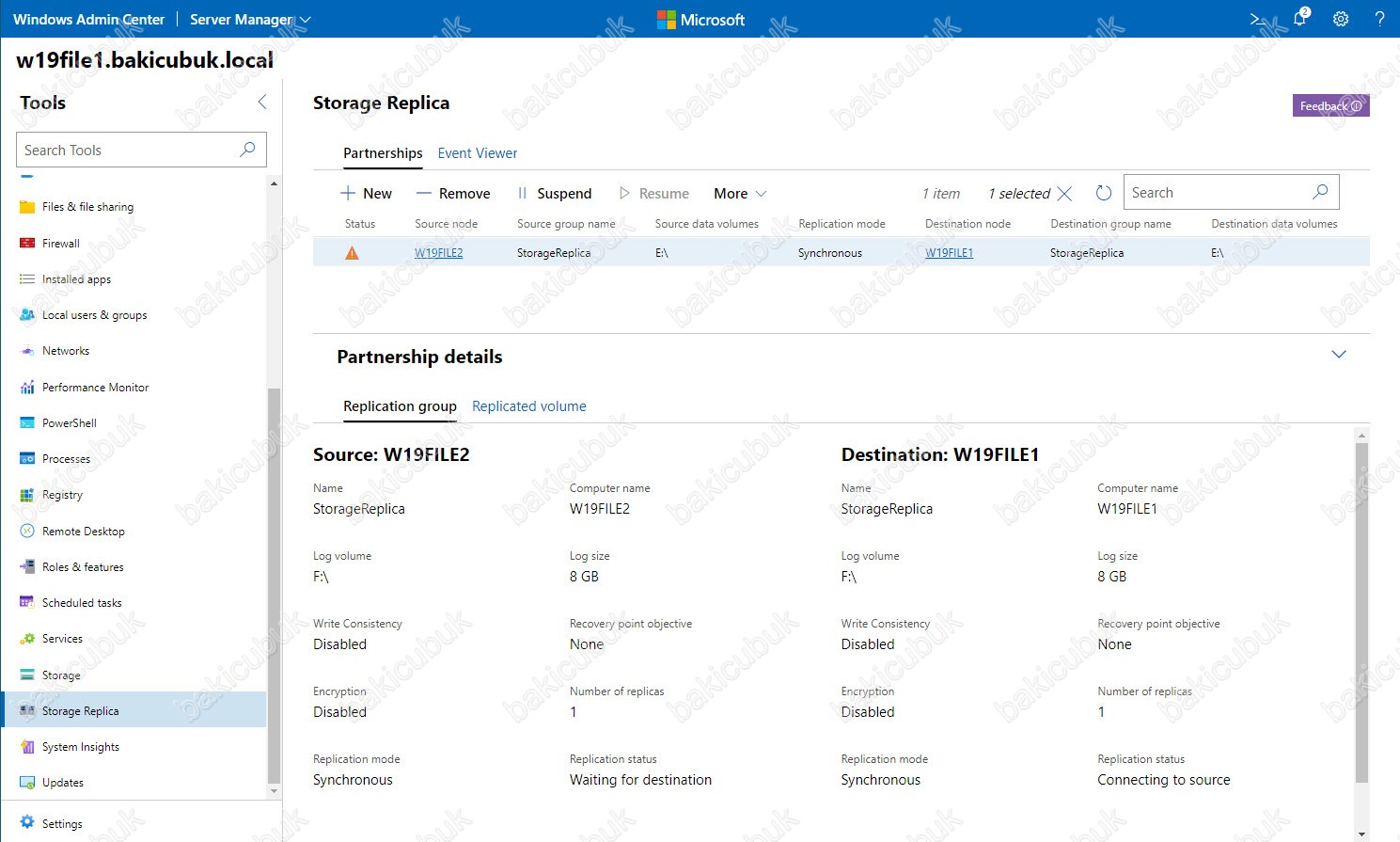Open source node W19FILE2 link

439,253
